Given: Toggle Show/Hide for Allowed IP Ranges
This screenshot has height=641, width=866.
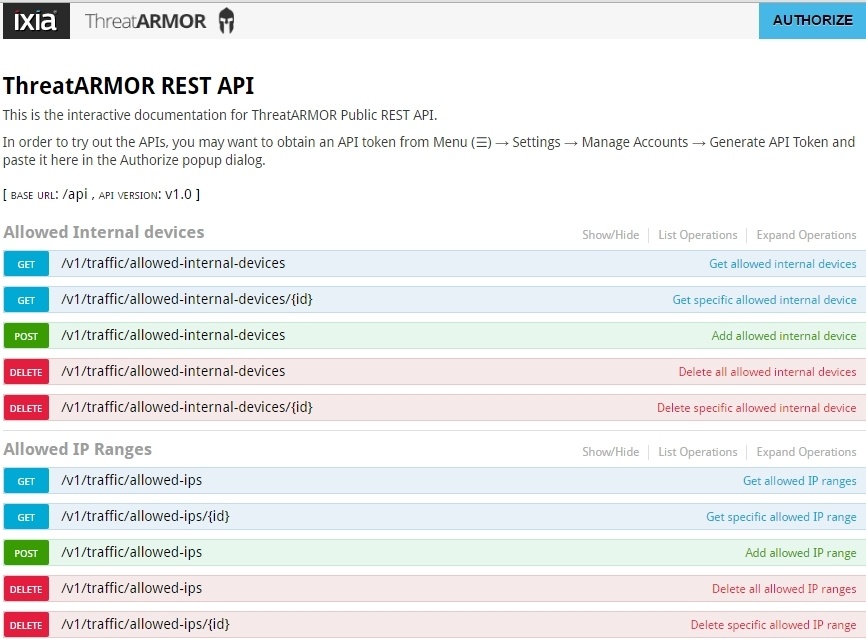Looking at the screenshot, I should [610, 452].
